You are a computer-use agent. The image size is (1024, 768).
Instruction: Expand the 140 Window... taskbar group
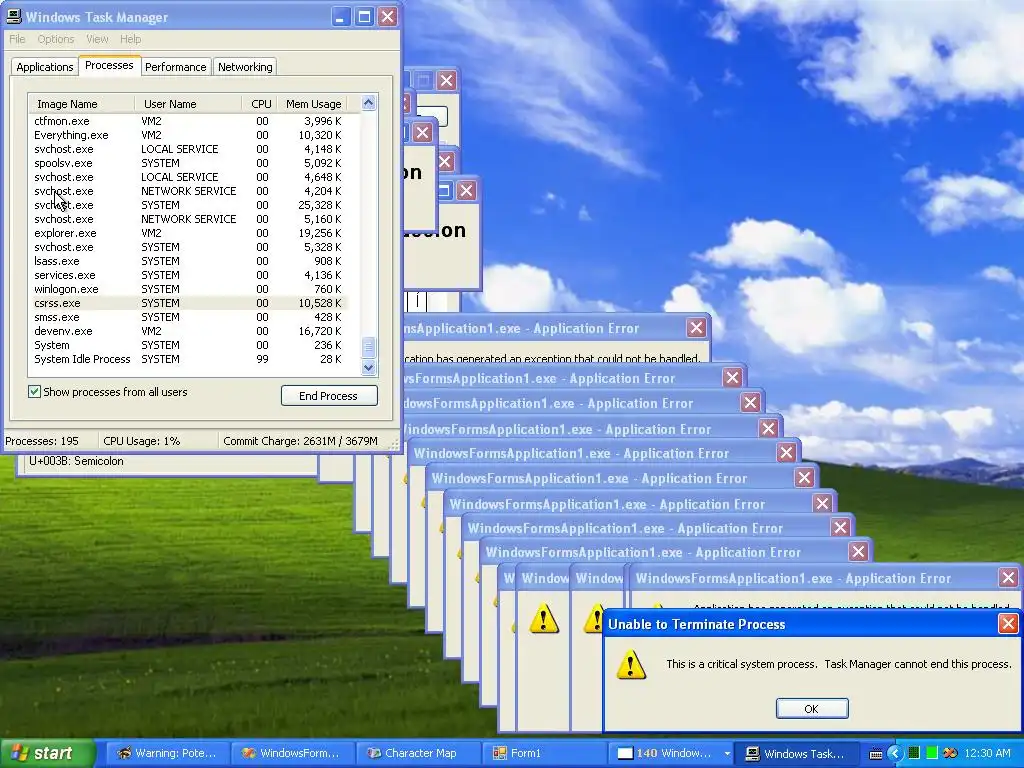pos(672,753)
